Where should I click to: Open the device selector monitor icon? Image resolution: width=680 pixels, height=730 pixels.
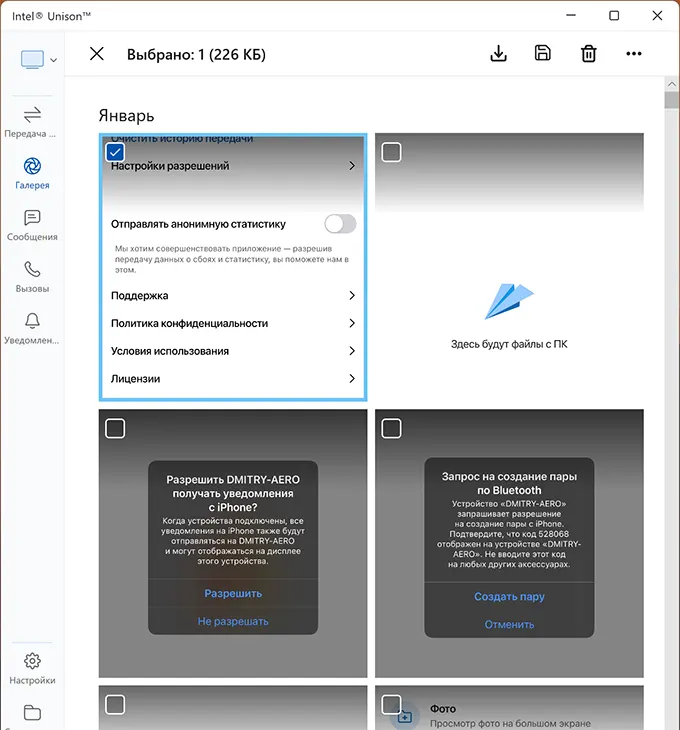tap(32, 60)
